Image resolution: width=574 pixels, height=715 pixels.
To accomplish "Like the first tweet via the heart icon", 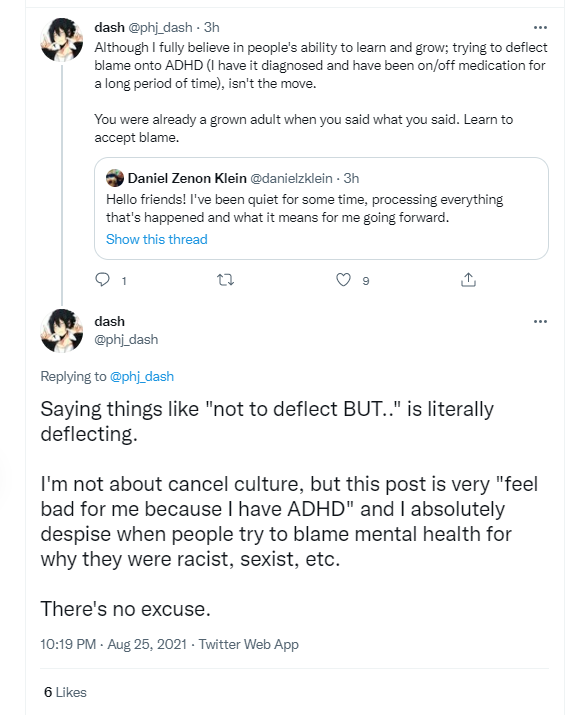I will tap(343, 280).
